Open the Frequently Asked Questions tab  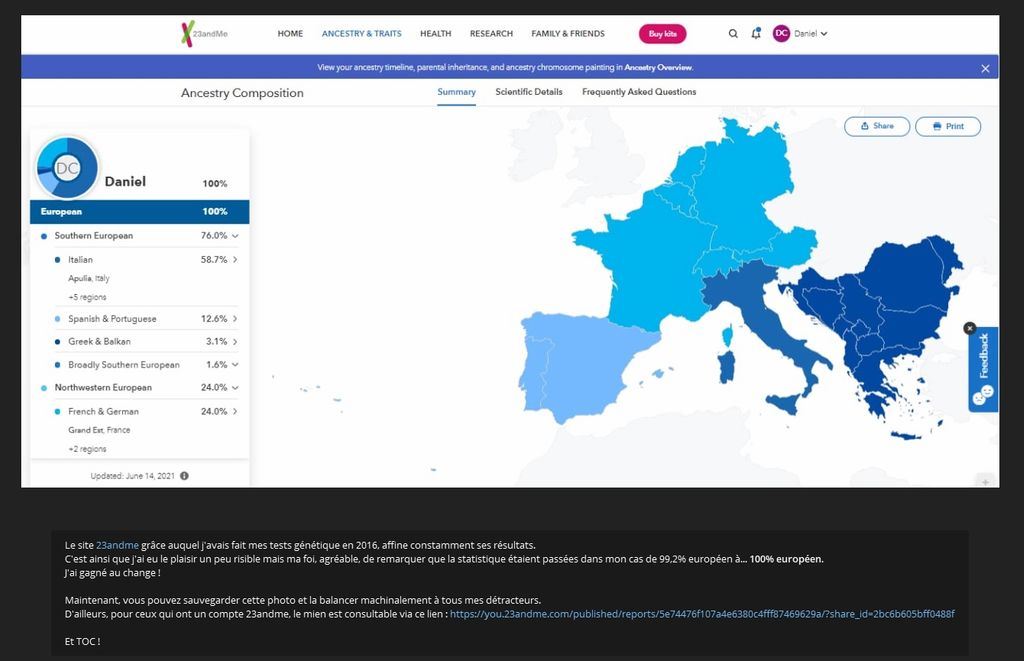point(639,92)
